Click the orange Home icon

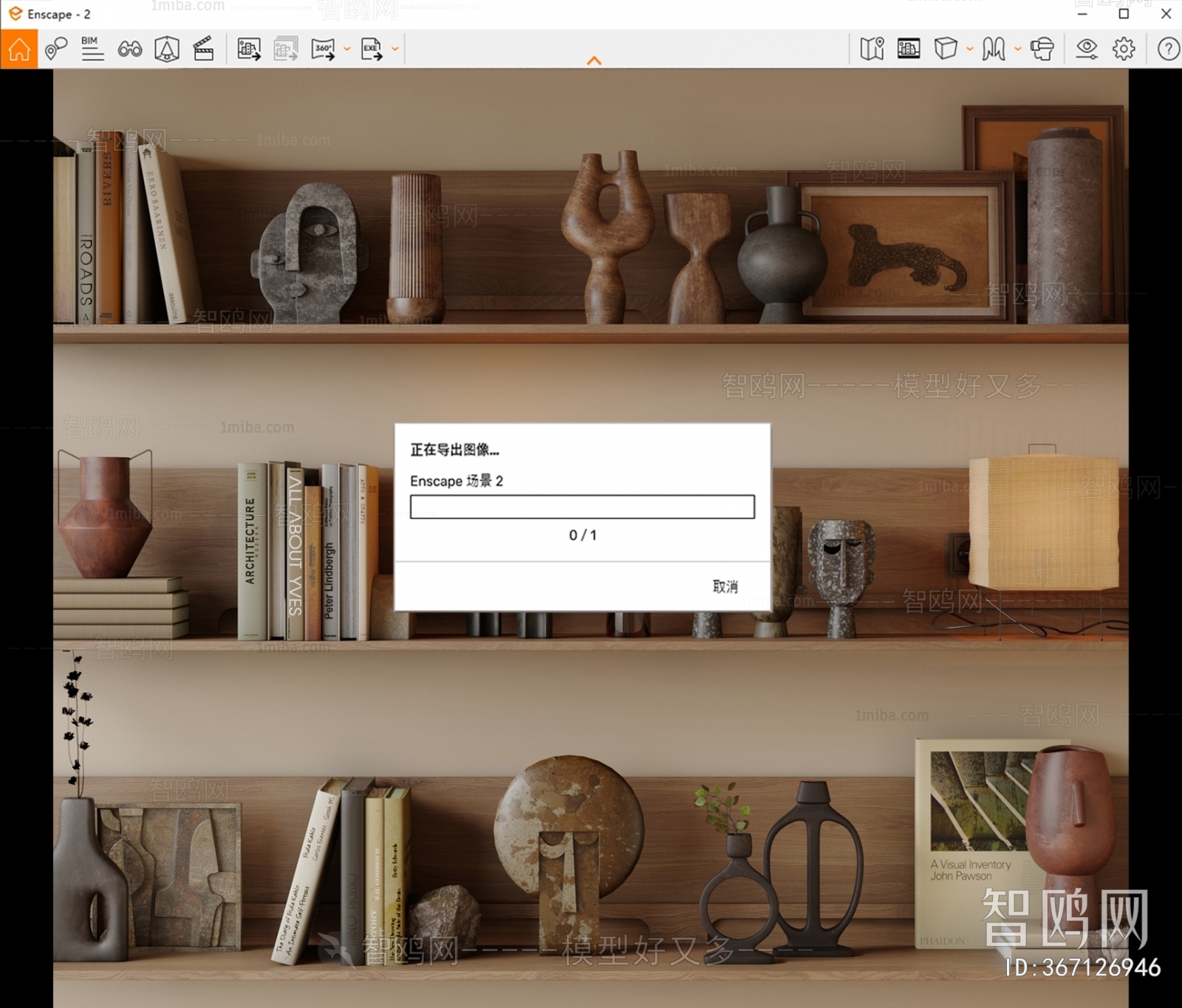pos(19,49)
